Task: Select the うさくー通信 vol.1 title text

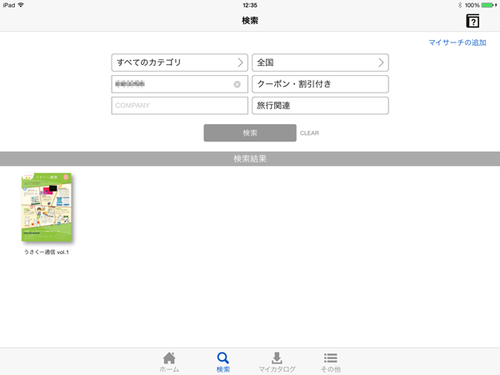Action: tap(47, 252)
